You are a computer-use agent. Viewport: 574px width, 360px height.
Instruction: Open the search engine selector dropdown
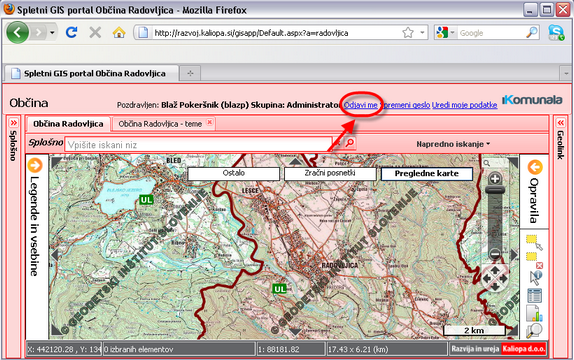(446, 33)
